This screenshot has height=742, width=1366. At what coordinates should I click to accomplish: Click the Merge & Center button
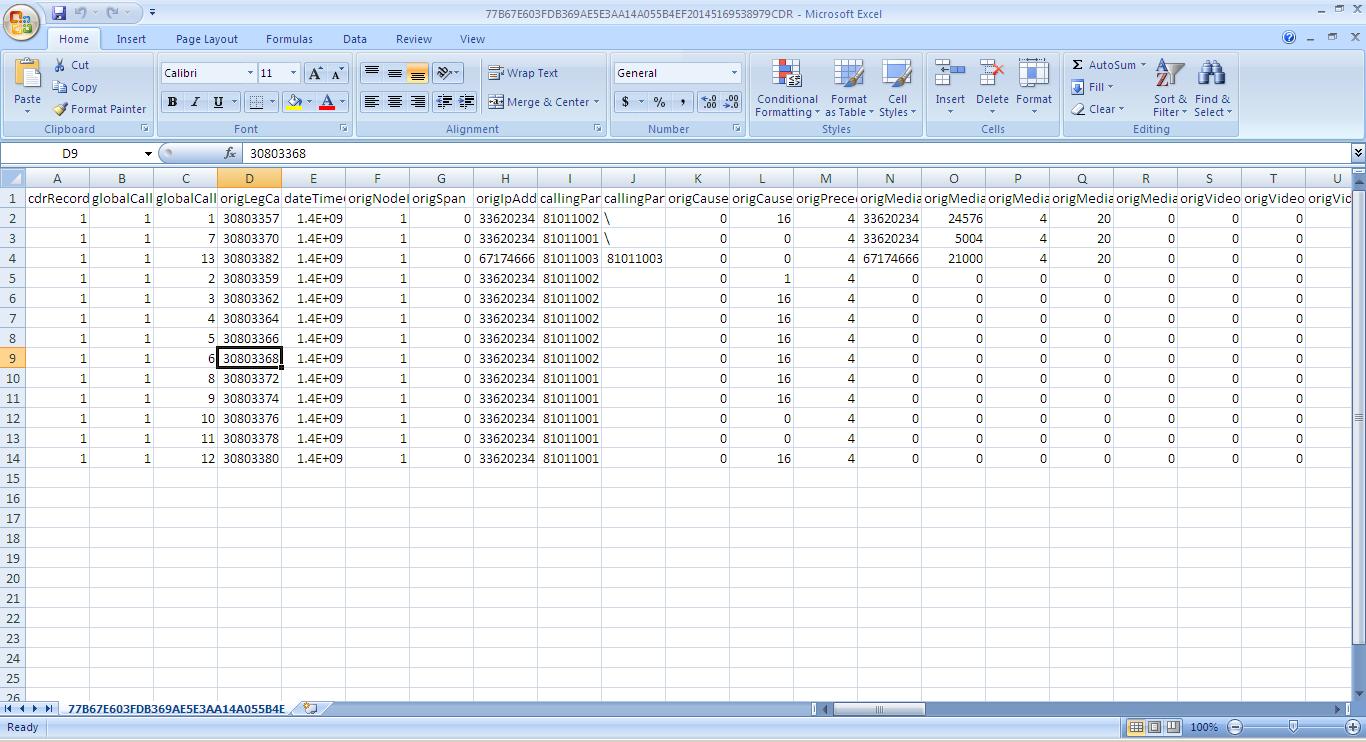[539, 102]
